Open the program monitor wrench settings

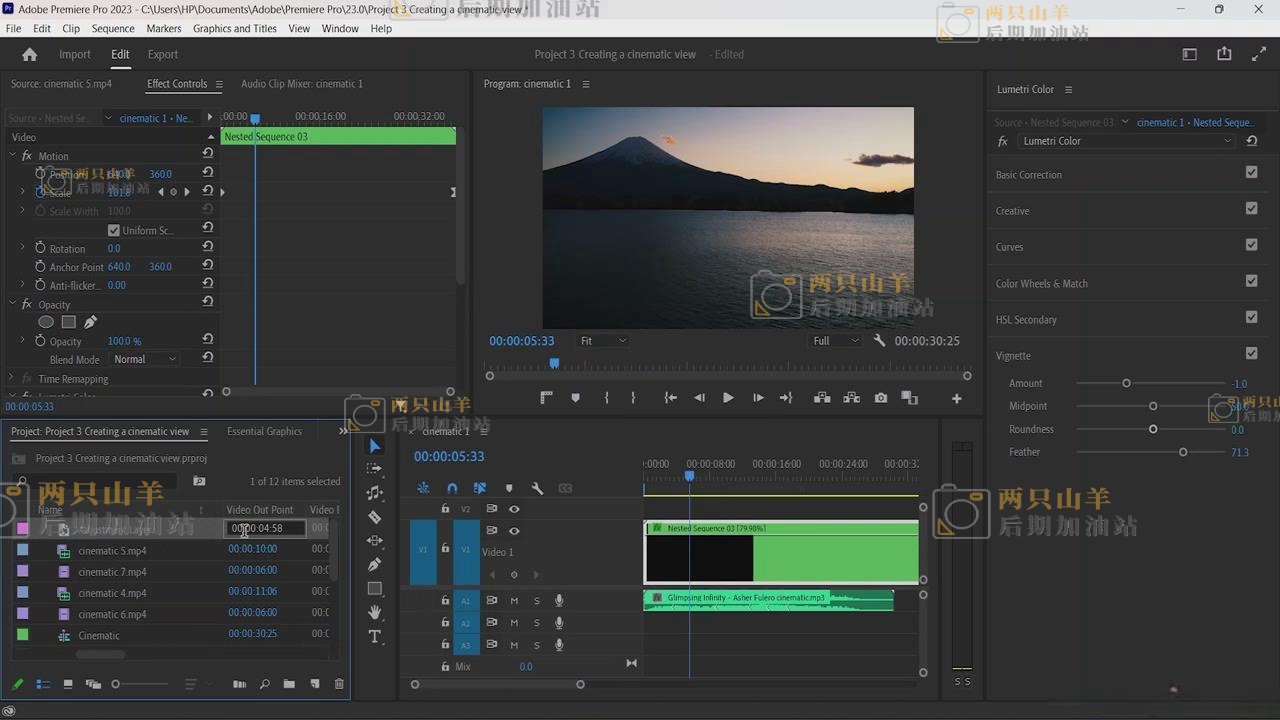879,341
